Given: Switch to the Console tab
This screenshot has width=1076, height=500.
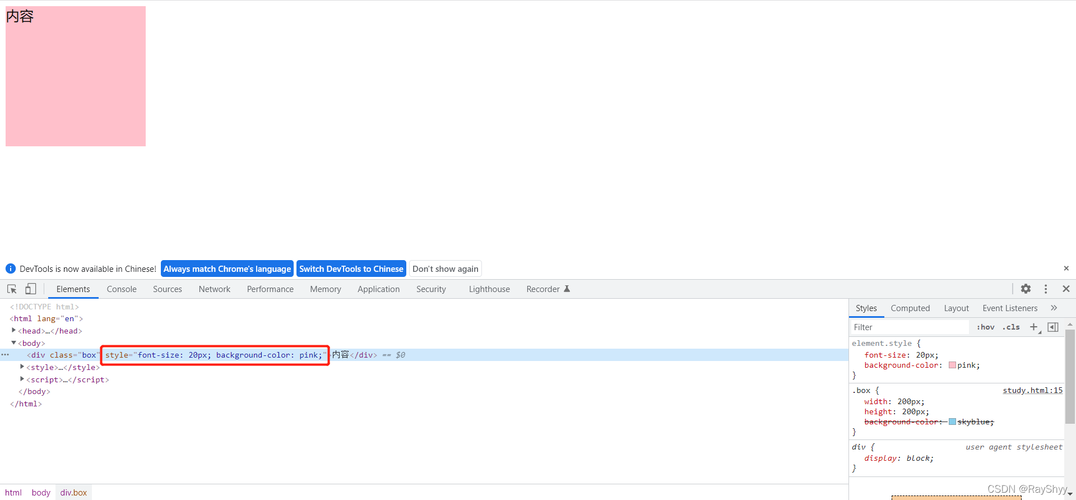Looking at the screenshot, I should coord(121,289).
